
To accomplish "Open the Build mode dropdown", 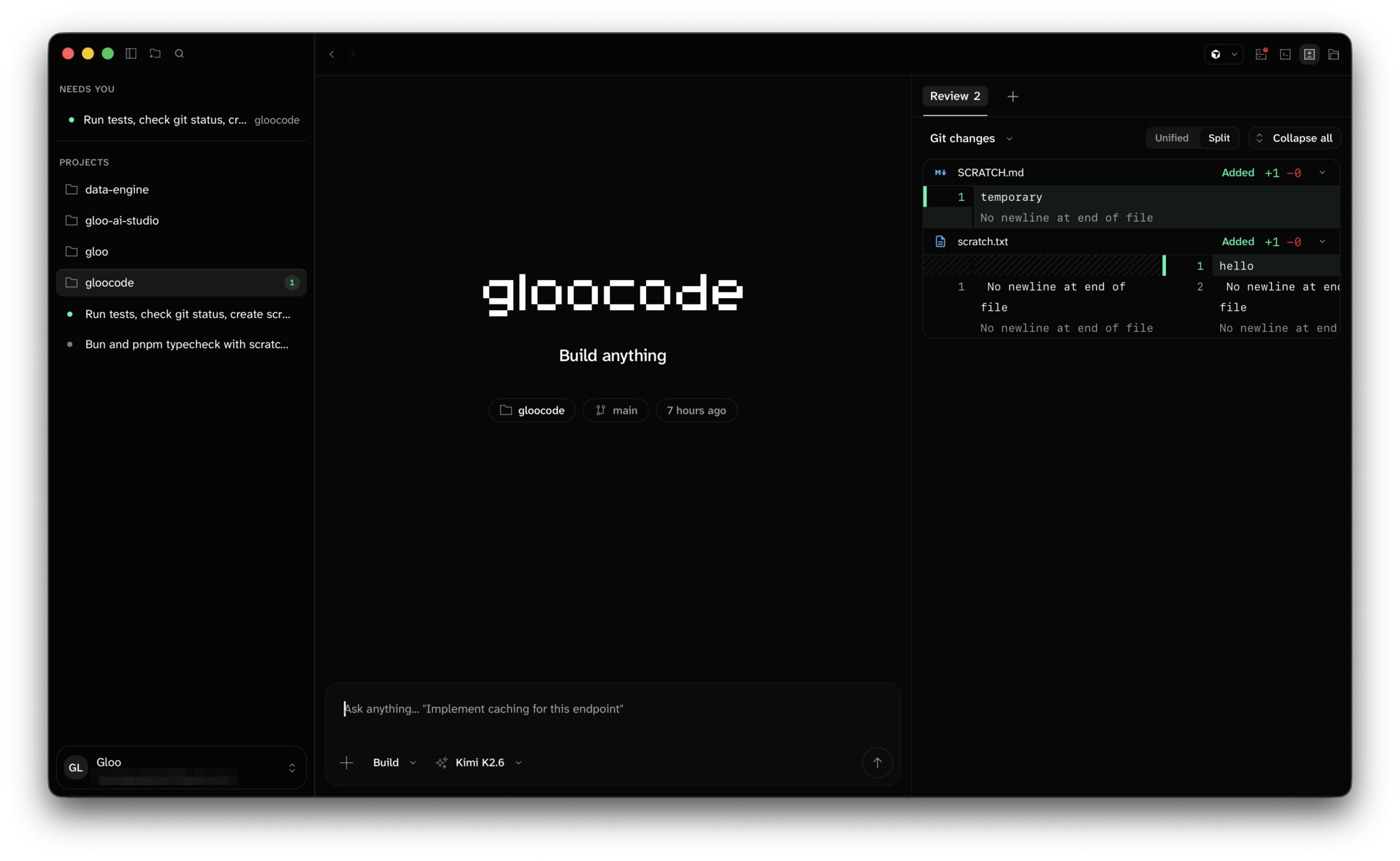I will 394,762.
